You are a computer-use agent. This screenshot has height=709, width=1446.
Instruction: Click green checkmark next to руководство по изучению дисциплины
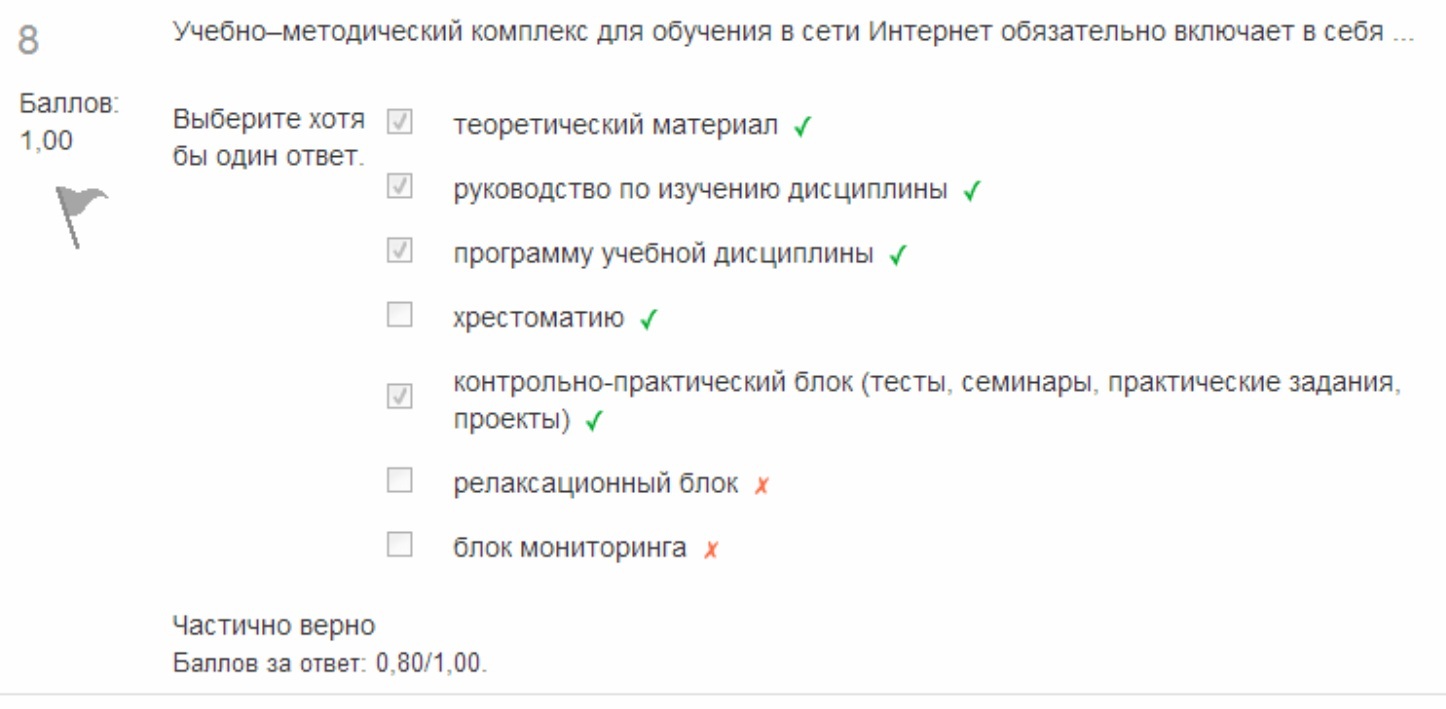[970, 192]
